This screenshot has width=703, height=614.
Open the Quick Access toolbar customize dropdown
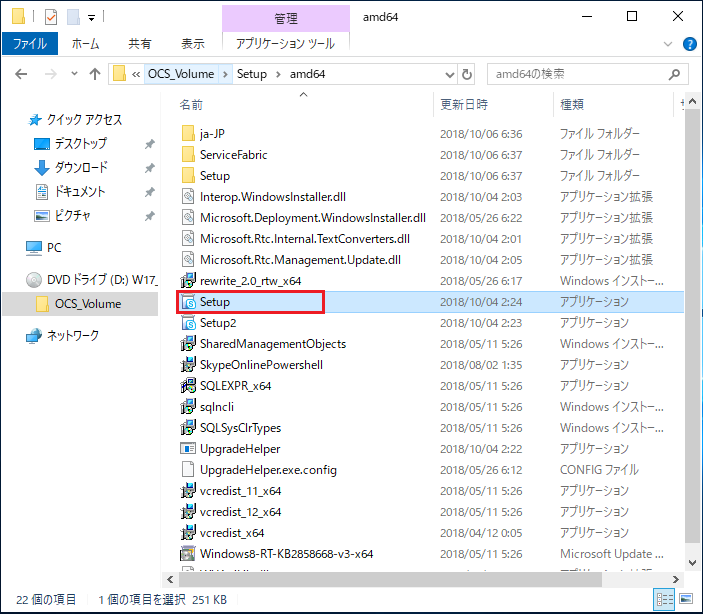[x=91, y=18]
